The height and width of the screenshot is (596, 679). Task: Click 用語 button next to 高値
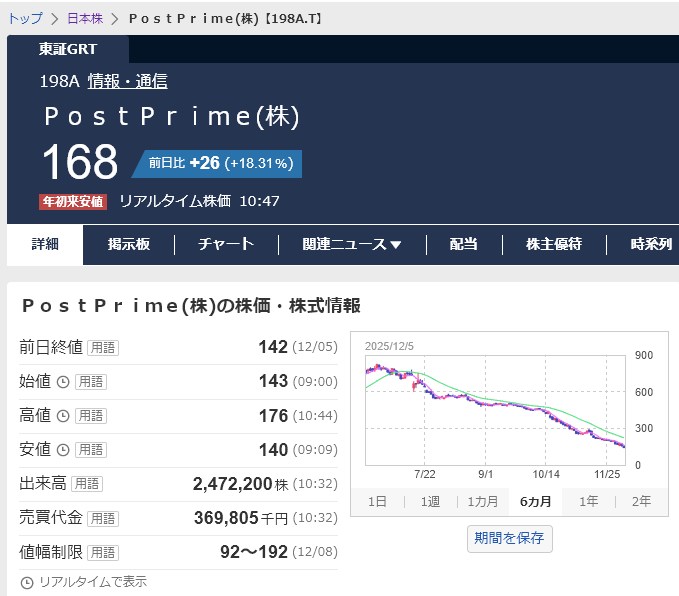[91, 416]
